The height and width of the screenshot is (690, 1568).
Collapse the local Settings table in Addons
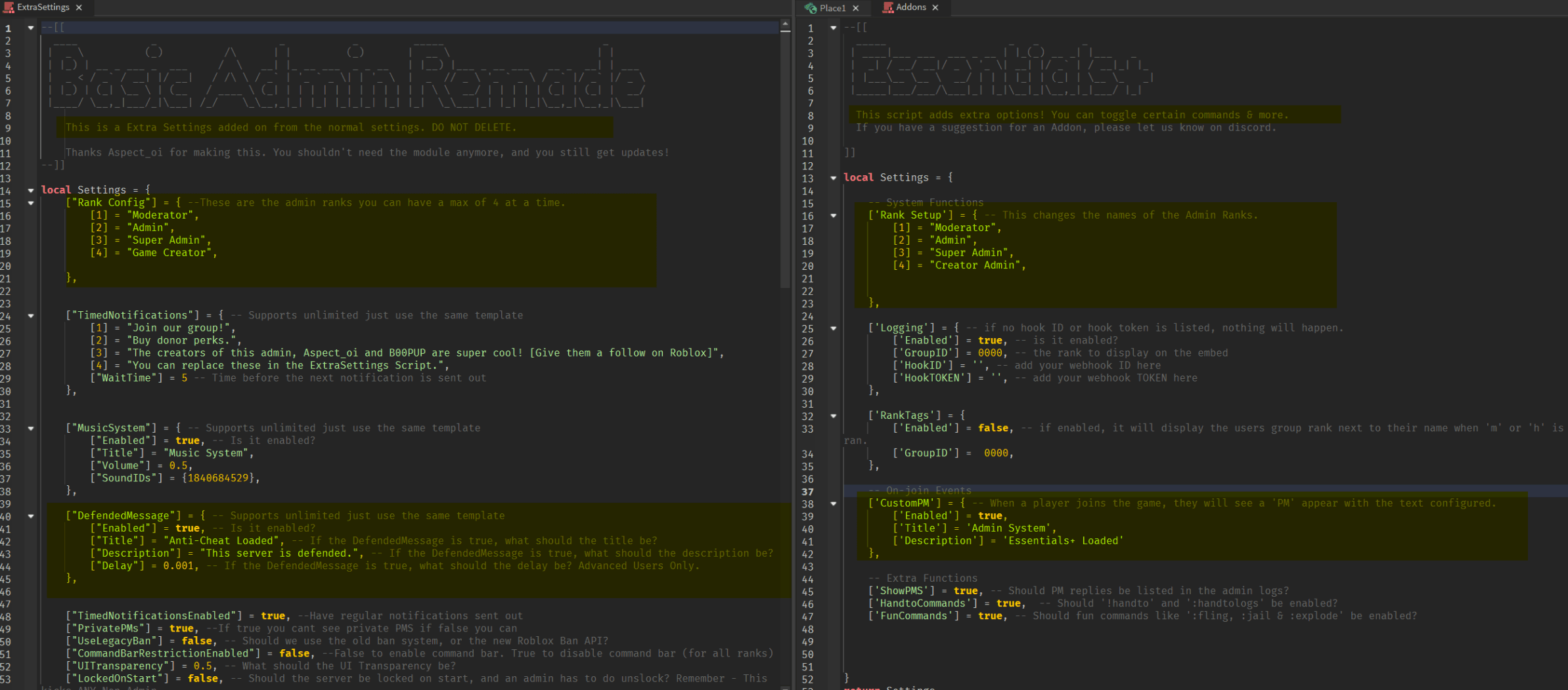click(x=834, y=178)
